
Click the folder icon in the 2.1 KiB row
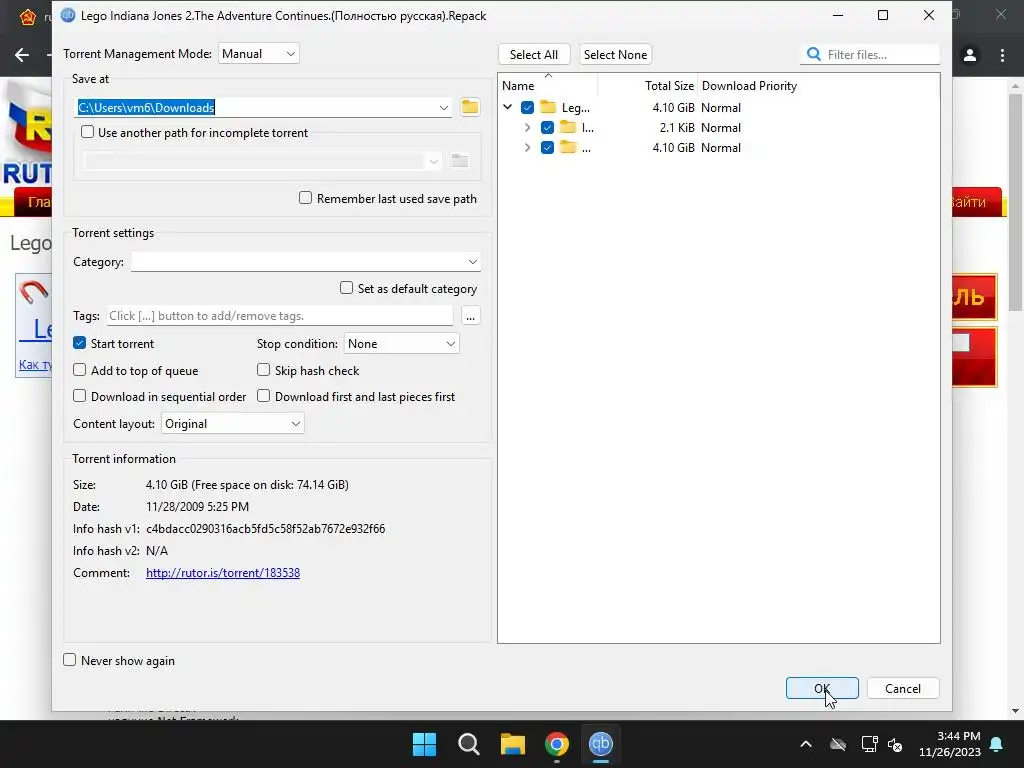pos(568,127)
